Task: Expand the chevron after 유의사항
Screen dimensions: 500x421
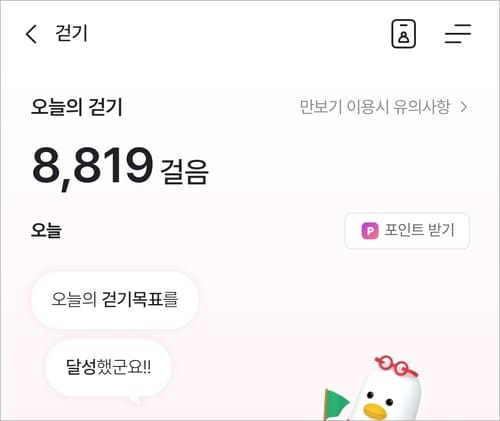Action: point(463,107)
